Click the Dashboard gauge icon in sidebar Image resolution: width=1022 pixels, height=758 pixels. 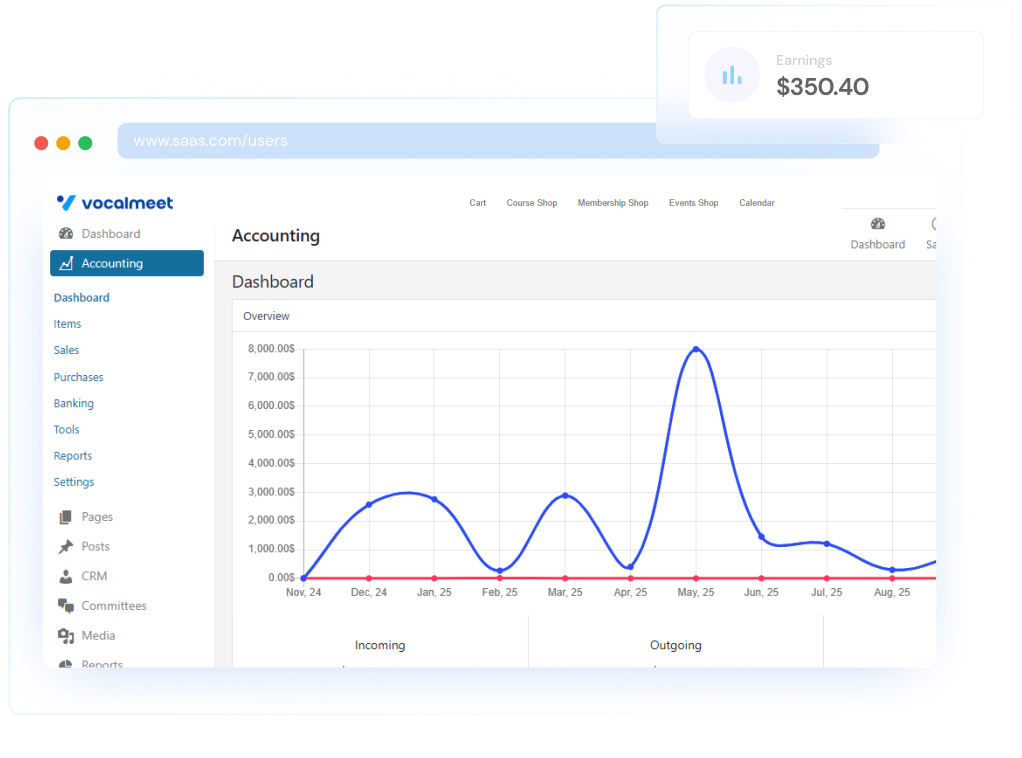(x=66, y=234)
